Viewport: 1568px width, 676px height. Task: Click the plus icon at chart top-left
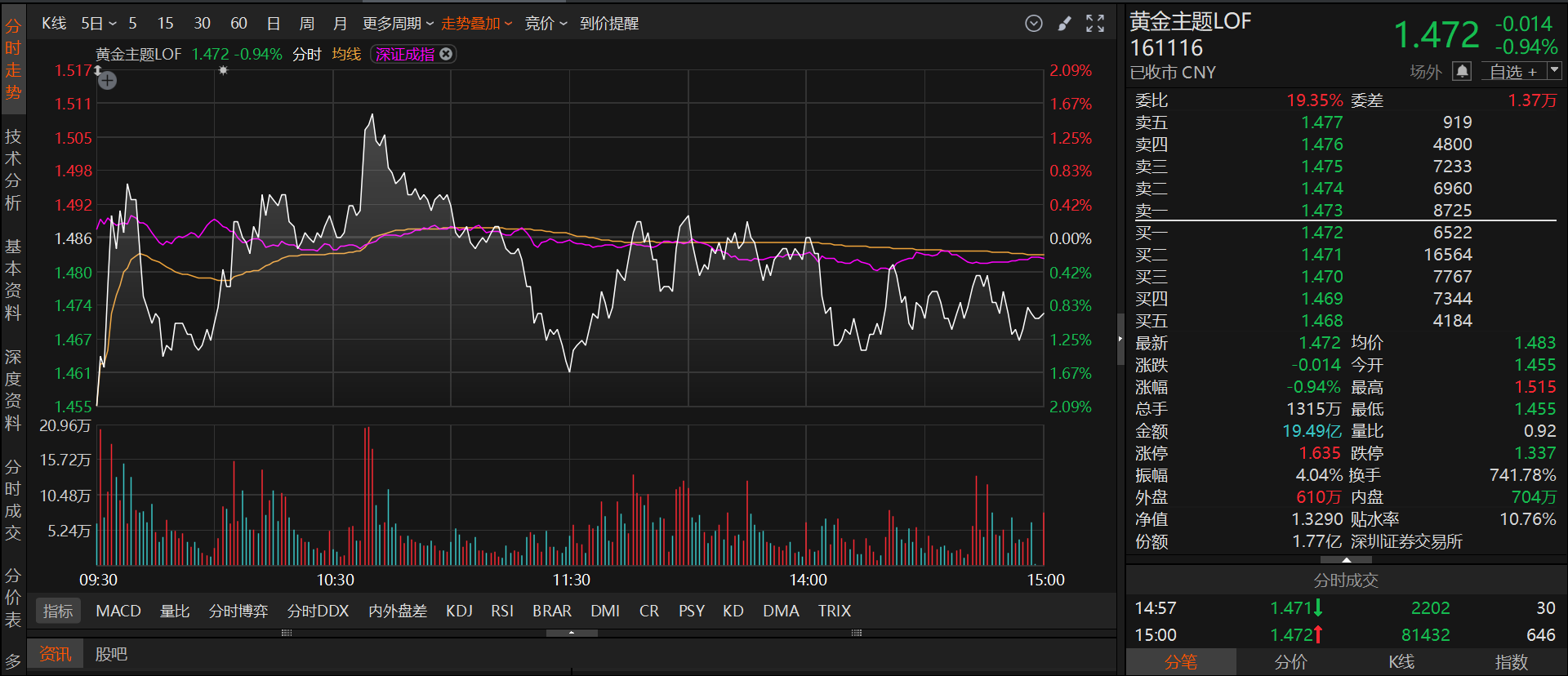108,80
